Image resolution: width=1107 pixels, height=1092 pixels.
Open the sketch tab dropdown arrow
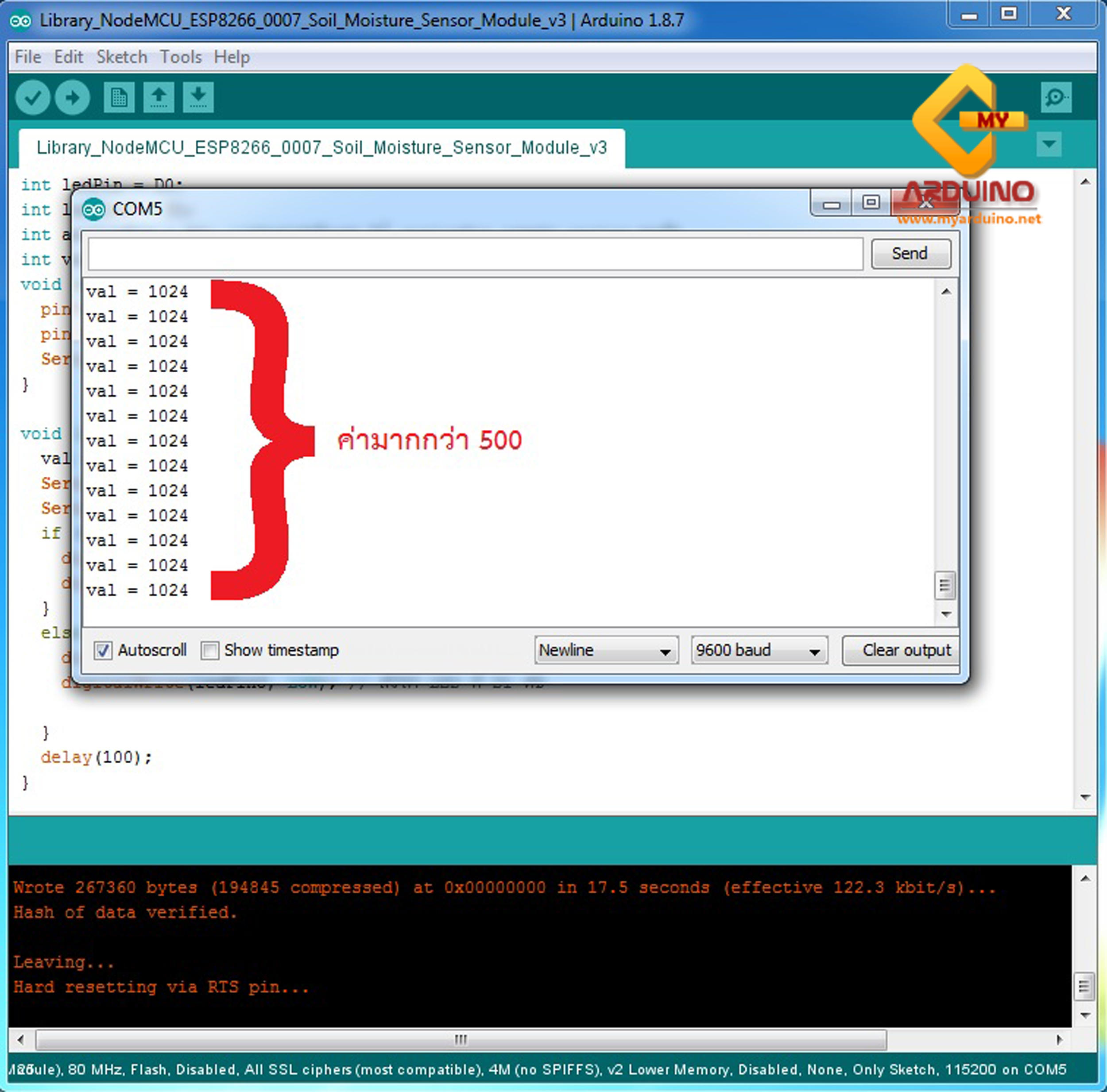click(1049, 145)
